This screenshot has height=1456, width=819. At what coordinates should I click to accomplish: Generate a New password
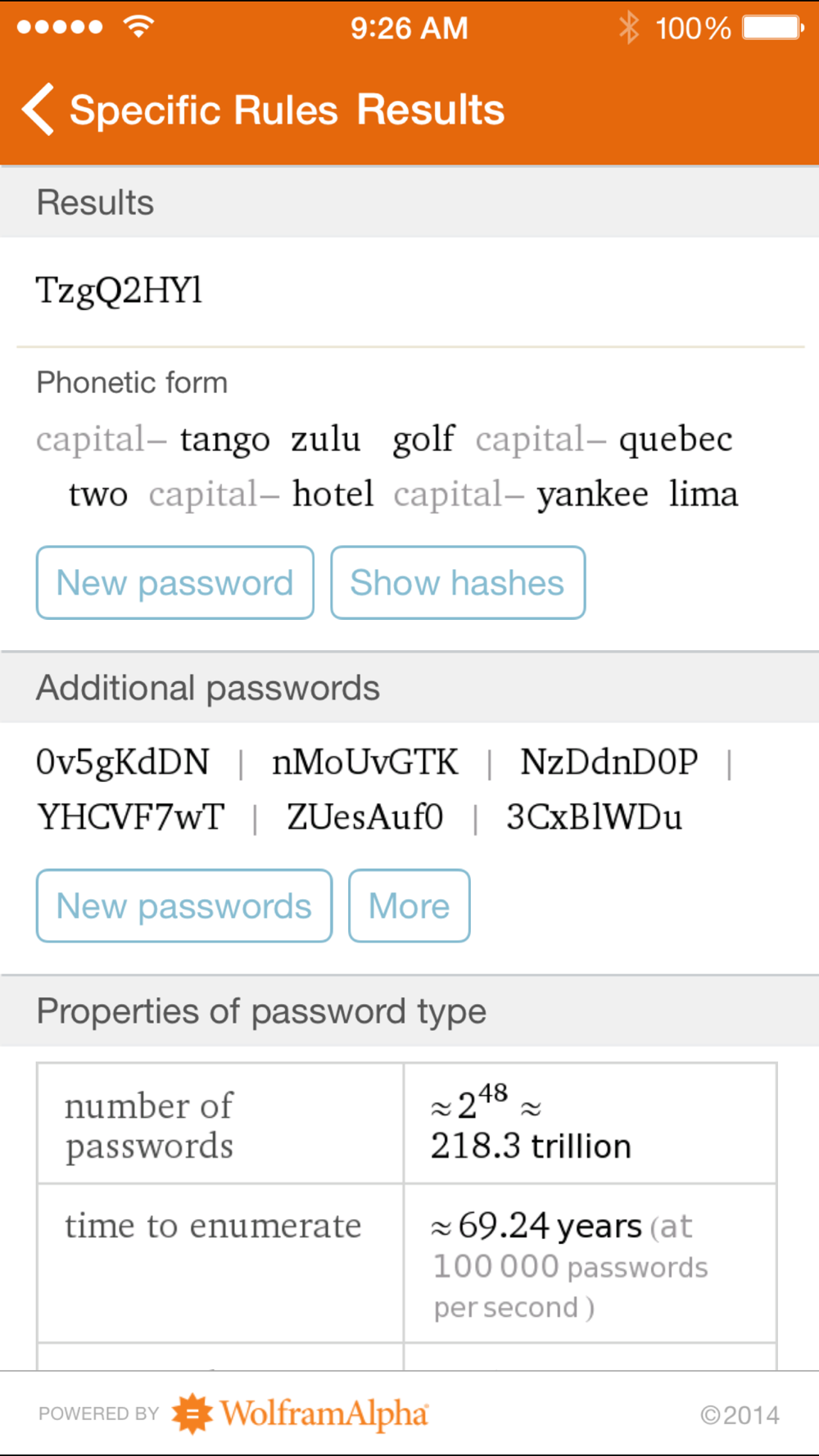(x=175, y=582)
